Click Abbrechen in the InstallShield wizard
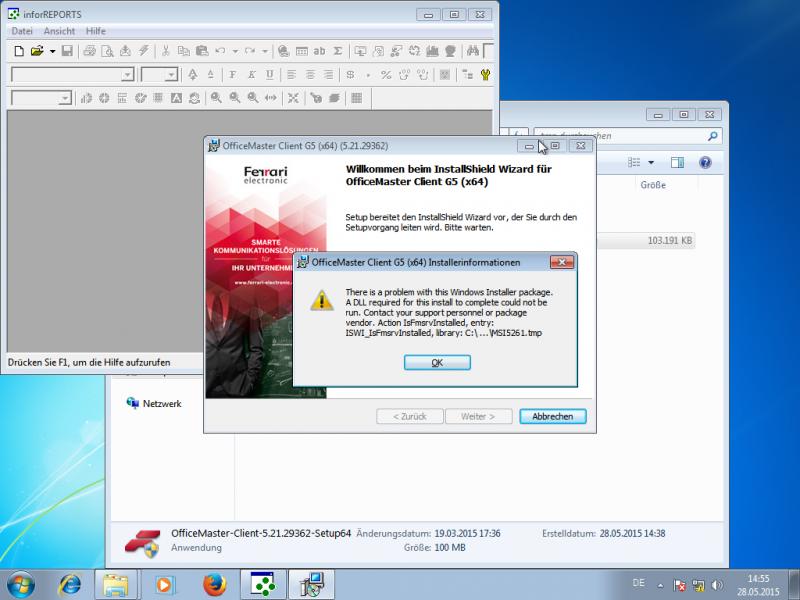Viewport: 800px width, 600px height. [x=553, y=416]
